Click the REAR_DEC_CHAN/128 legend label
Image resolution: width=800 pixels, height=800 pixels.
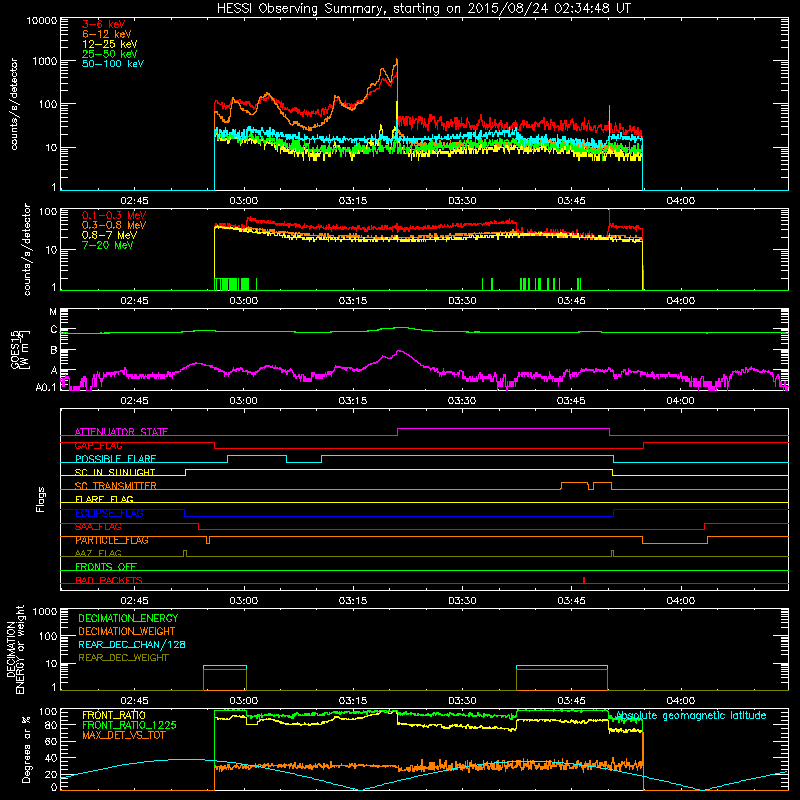coord(132,644)
